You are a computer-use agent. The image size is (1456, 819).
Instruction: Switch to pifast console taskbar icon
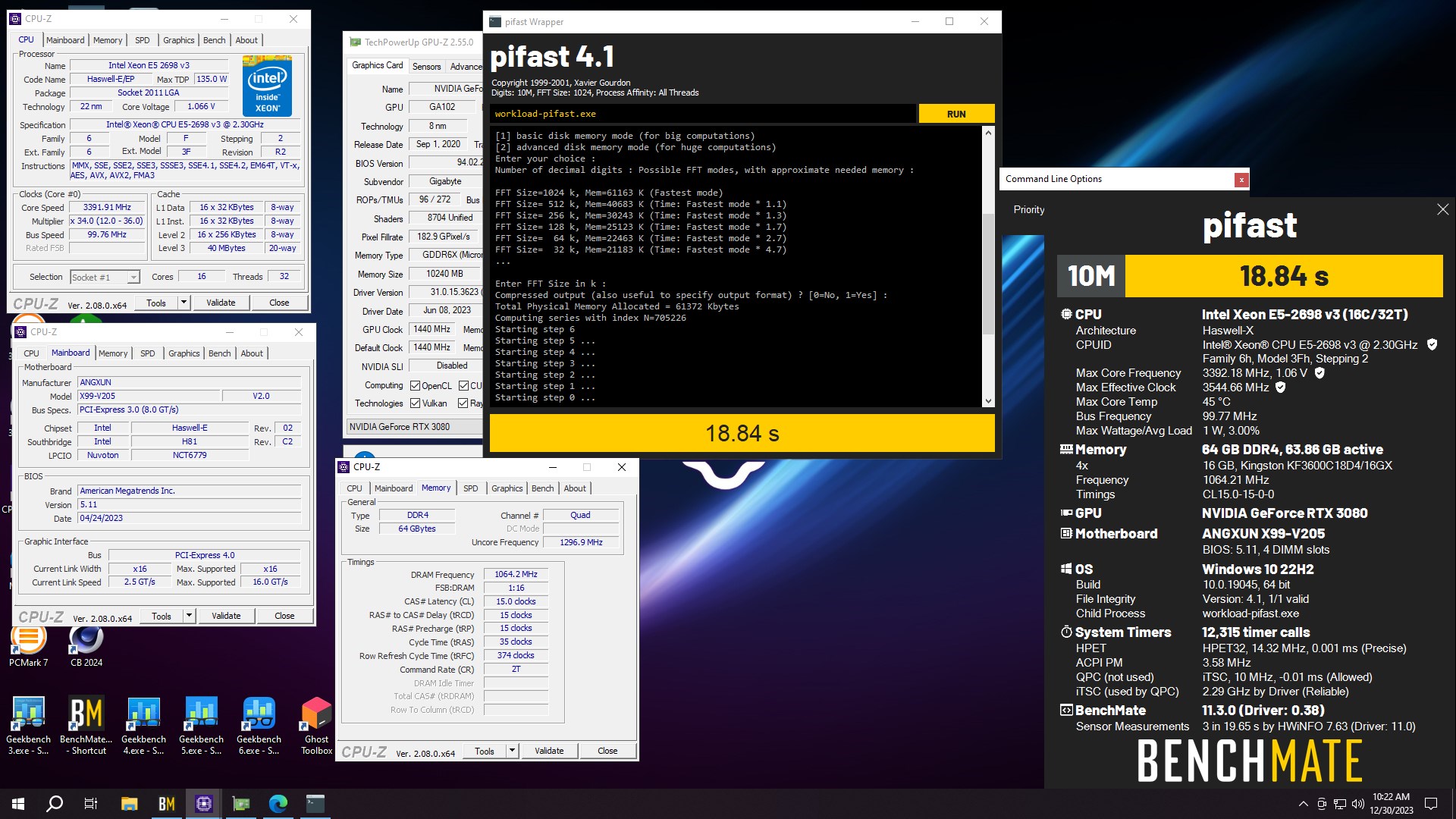[x=315, y=804]
